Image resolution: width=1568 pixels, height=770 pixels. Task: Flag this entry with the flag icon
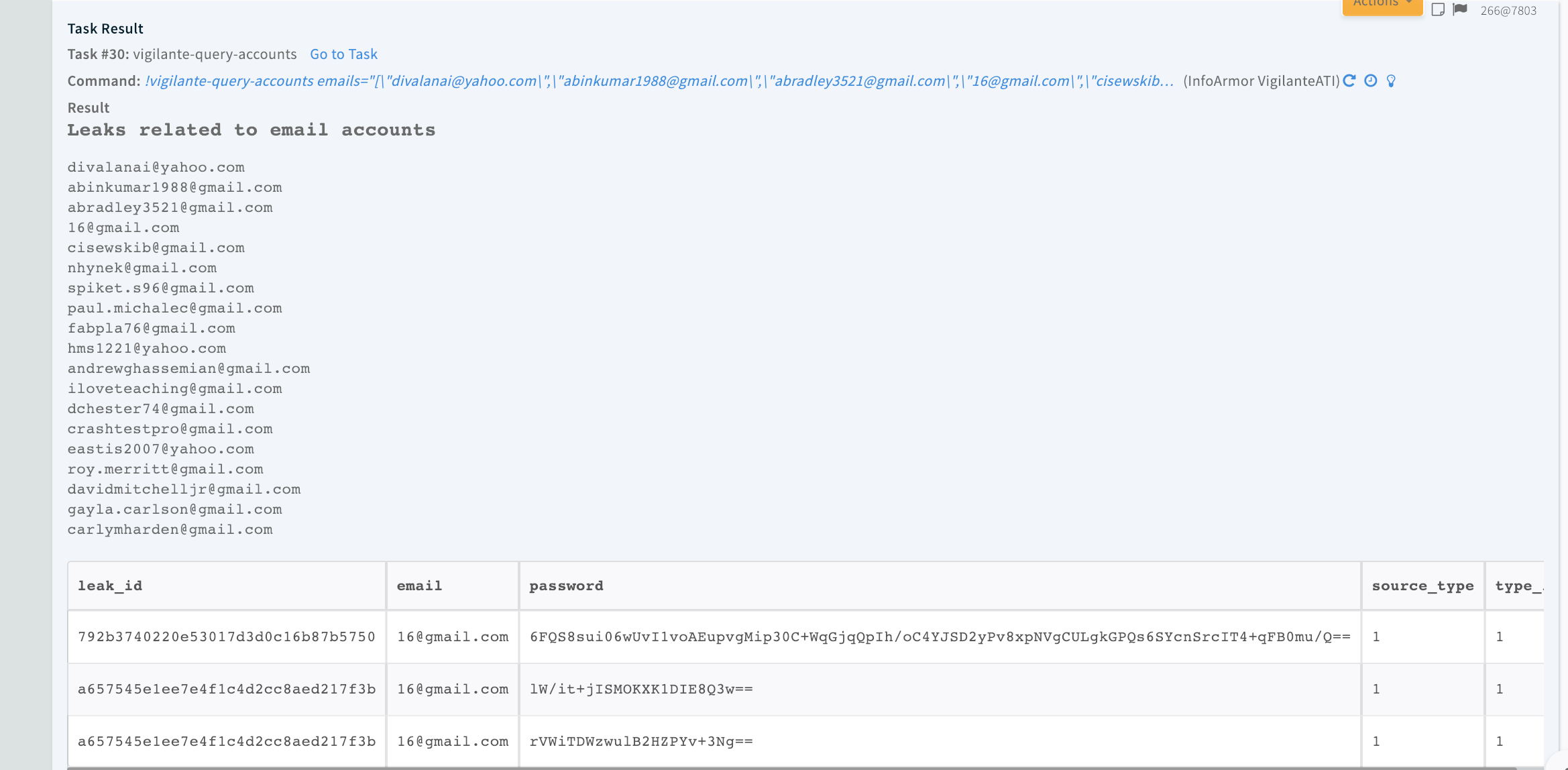coord(1460,9)
